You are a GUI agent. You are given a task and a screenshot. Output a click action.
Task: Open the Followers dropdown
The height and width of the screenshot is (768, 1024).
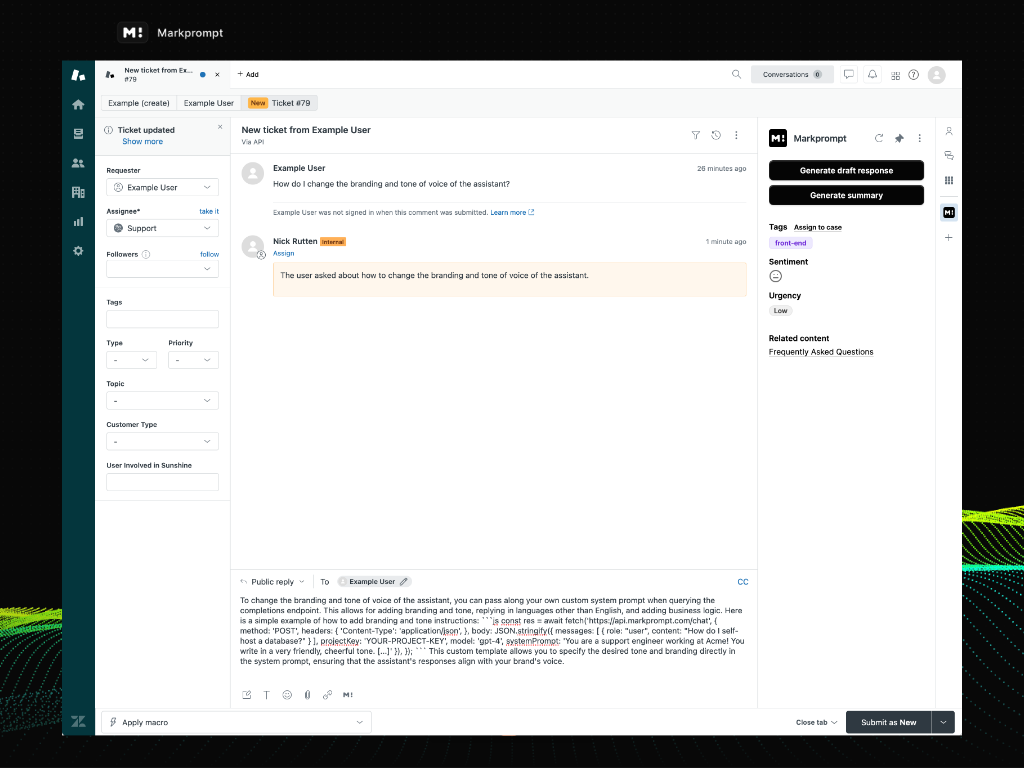point(163,268)
